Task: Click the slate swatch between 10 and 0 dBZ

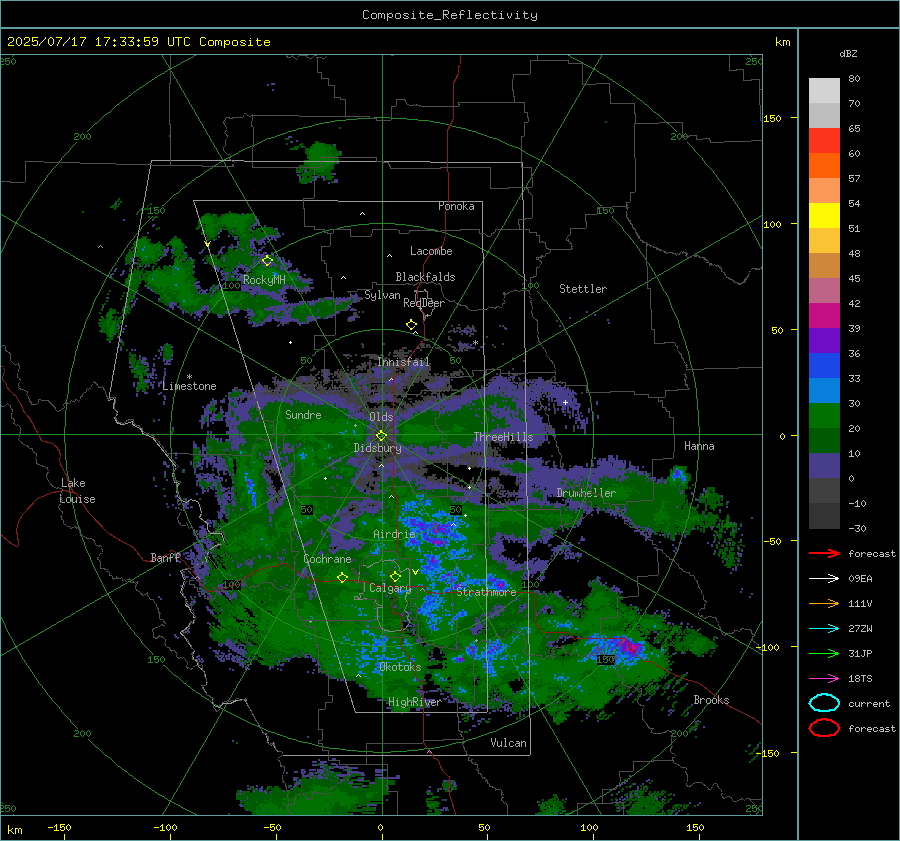Action: 824,465
